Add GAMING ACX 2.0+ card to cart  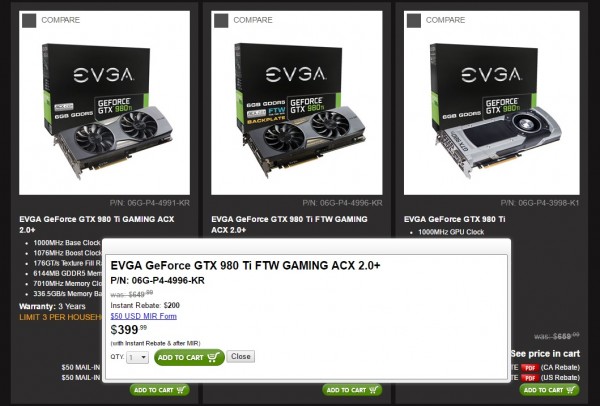click(160, 390)
